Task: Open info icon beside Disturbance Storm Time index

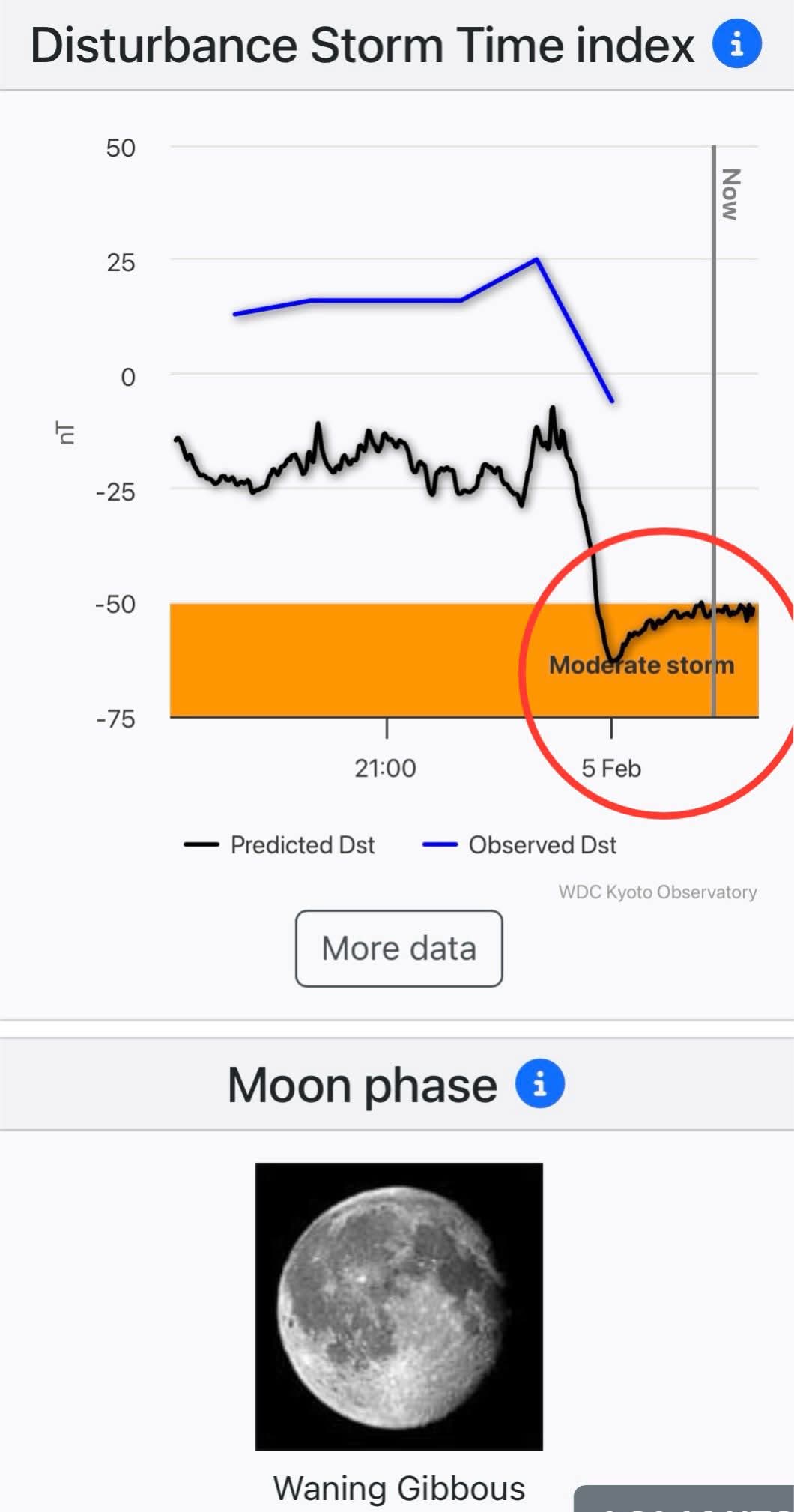Action: tap(736, 44)
